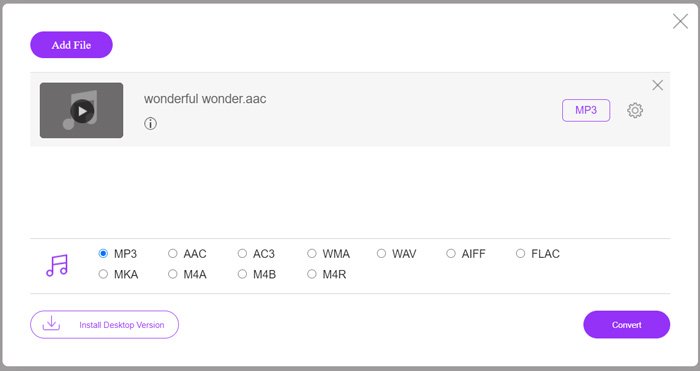Remove wonderful wonder.aac from the list
Viewport: 700px width, 371px height.
click(657, 85)
